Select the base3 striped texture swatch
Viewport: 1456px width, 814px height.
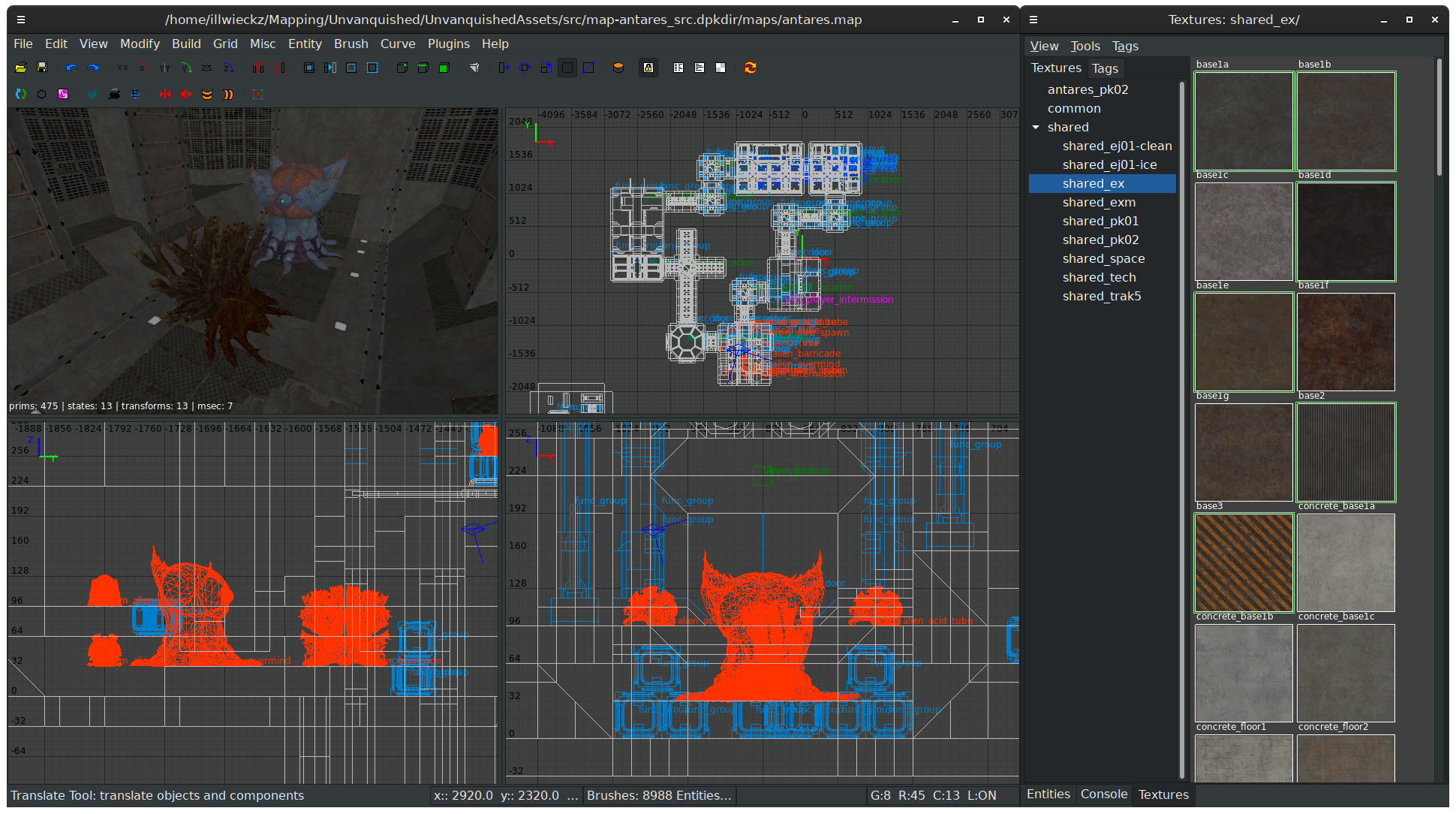pos(1242,560)
